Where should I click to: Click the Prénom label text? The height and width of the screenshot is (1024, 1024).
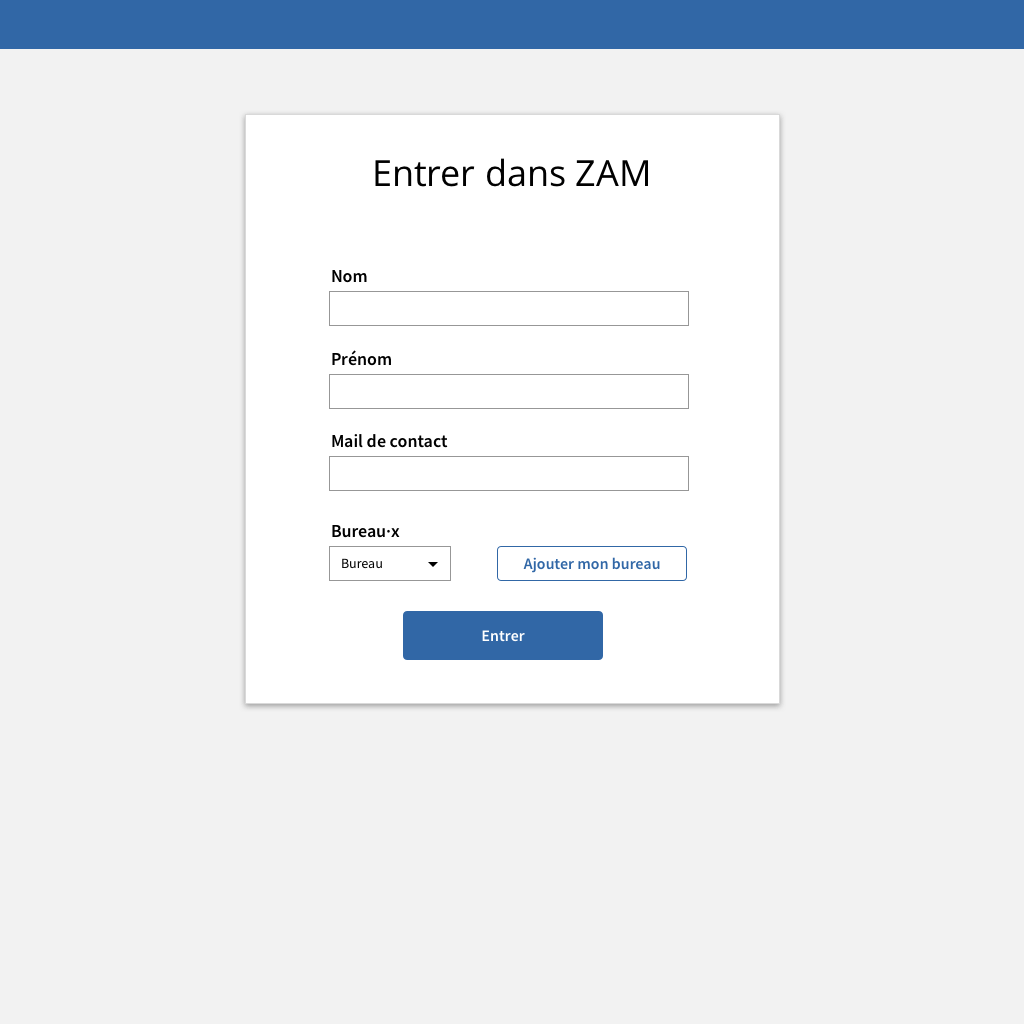[361, 359]
